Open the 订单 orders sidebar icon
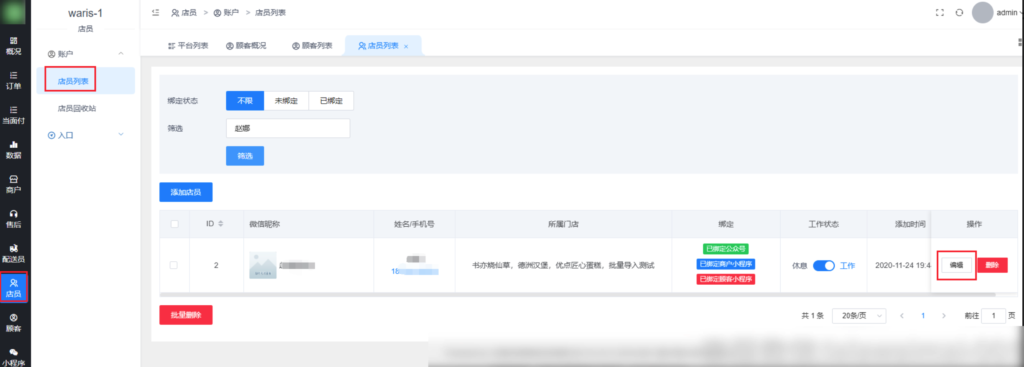This screenshot has height=367, width=1024. pyautogui.click(x=13, y=80)
